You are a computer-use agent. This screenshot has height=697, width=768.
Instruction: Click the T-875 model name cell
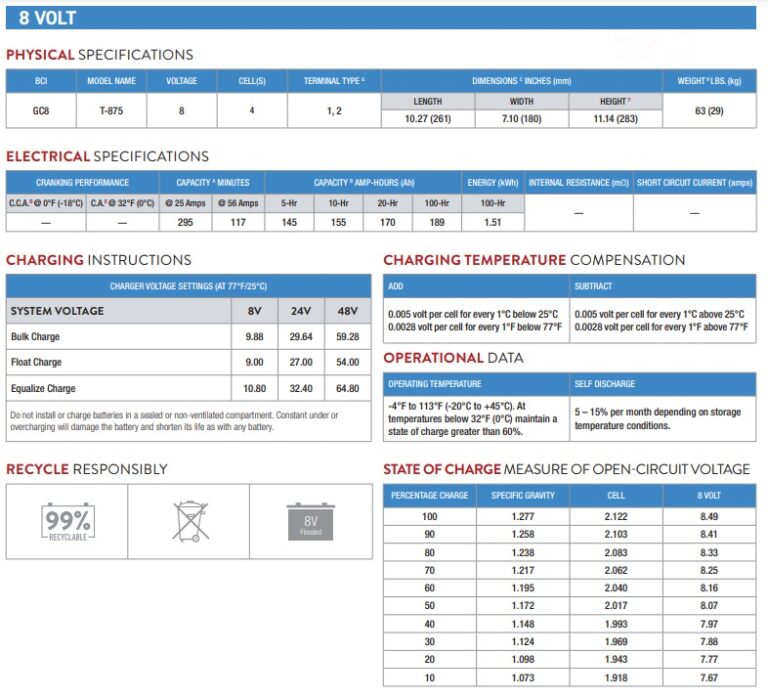point(111,111)
